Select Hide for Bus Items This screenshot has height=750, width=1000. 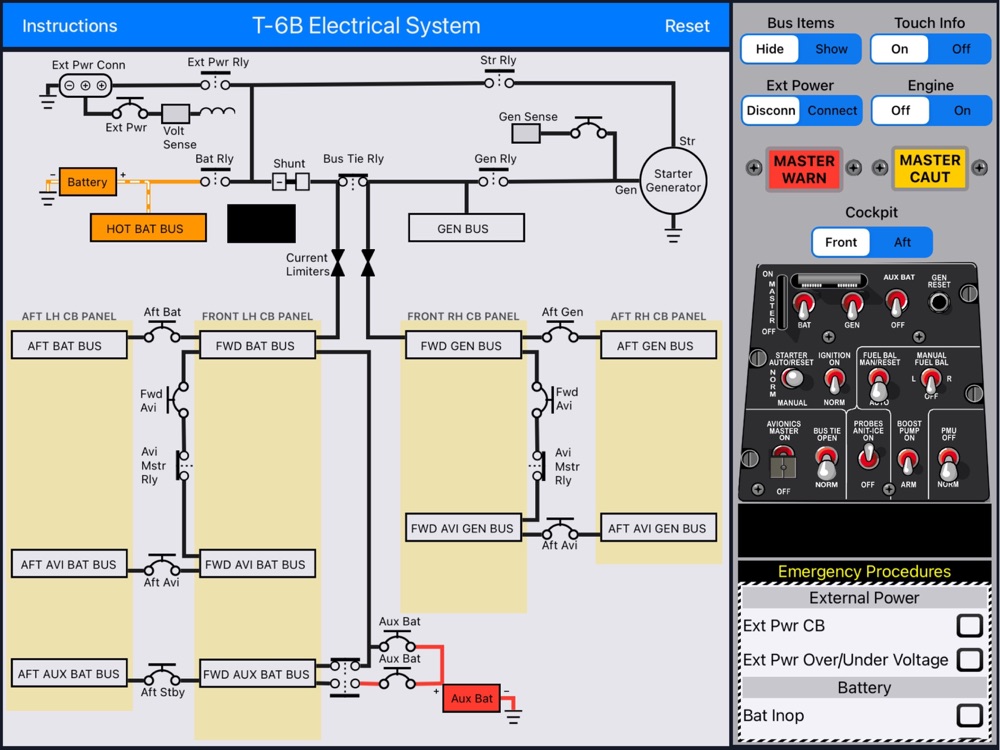tap(770, 49)
